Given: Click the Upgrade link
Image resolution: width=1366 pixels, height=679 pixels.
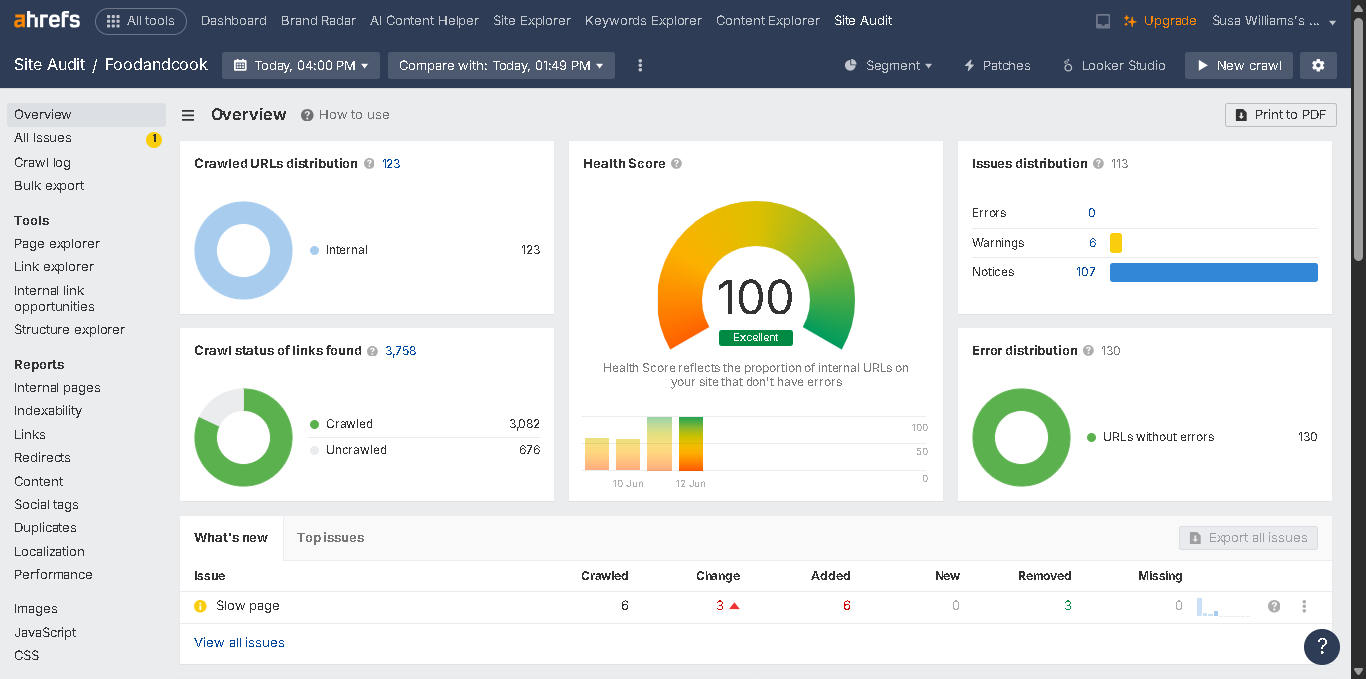Looking at the screenshot, I should (1160, 21).
